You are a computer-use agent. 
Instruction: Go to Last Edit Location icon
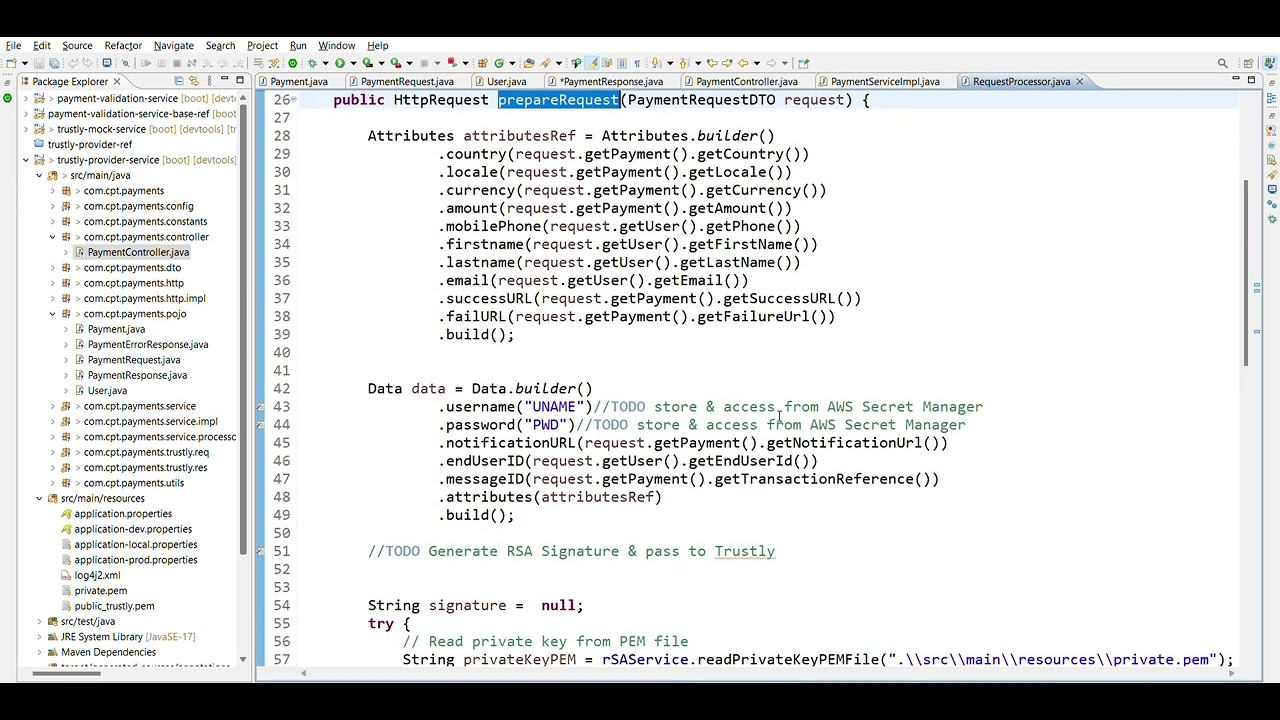pyautogui.click(x=711, y=63)
